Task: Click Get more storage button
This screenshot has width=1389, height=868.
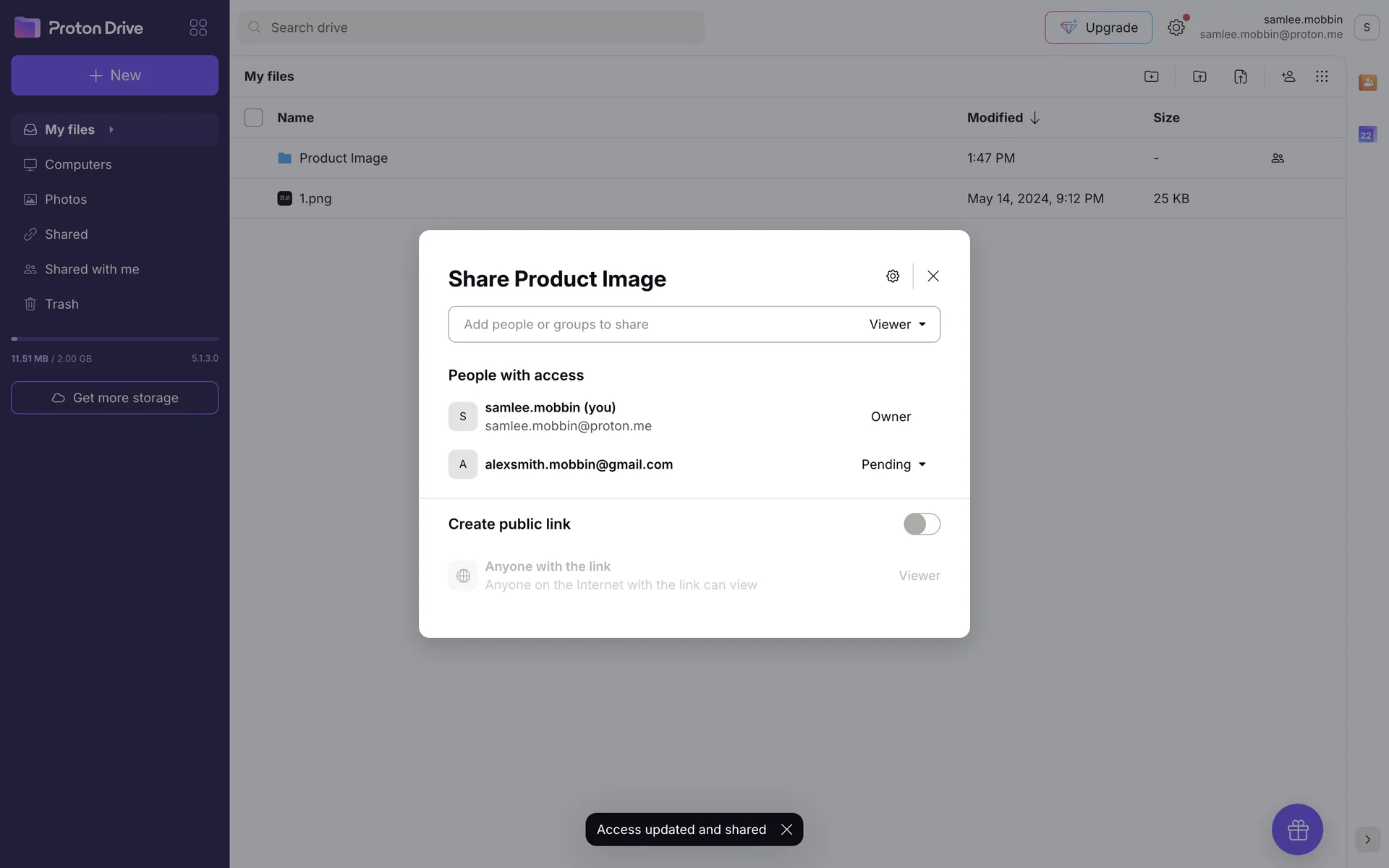Action: point(114,398)
